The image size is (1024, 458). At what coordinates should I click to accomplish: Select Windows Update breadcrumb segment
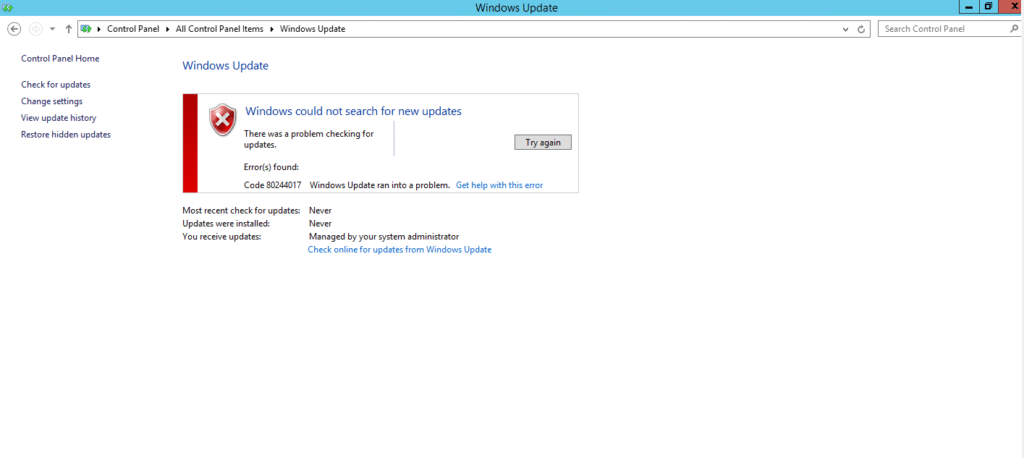pos(312,29)
